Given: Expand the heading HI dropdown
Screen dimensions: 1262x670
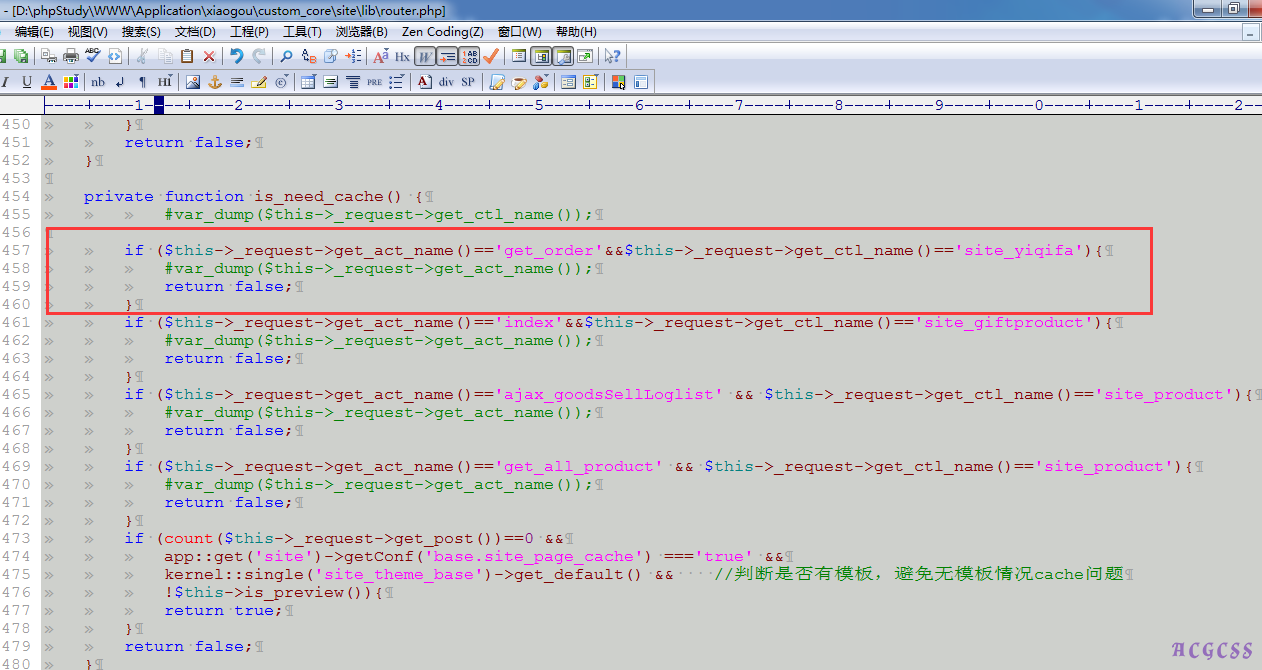Looking at the screenshot, I should [x=165, y=82].
